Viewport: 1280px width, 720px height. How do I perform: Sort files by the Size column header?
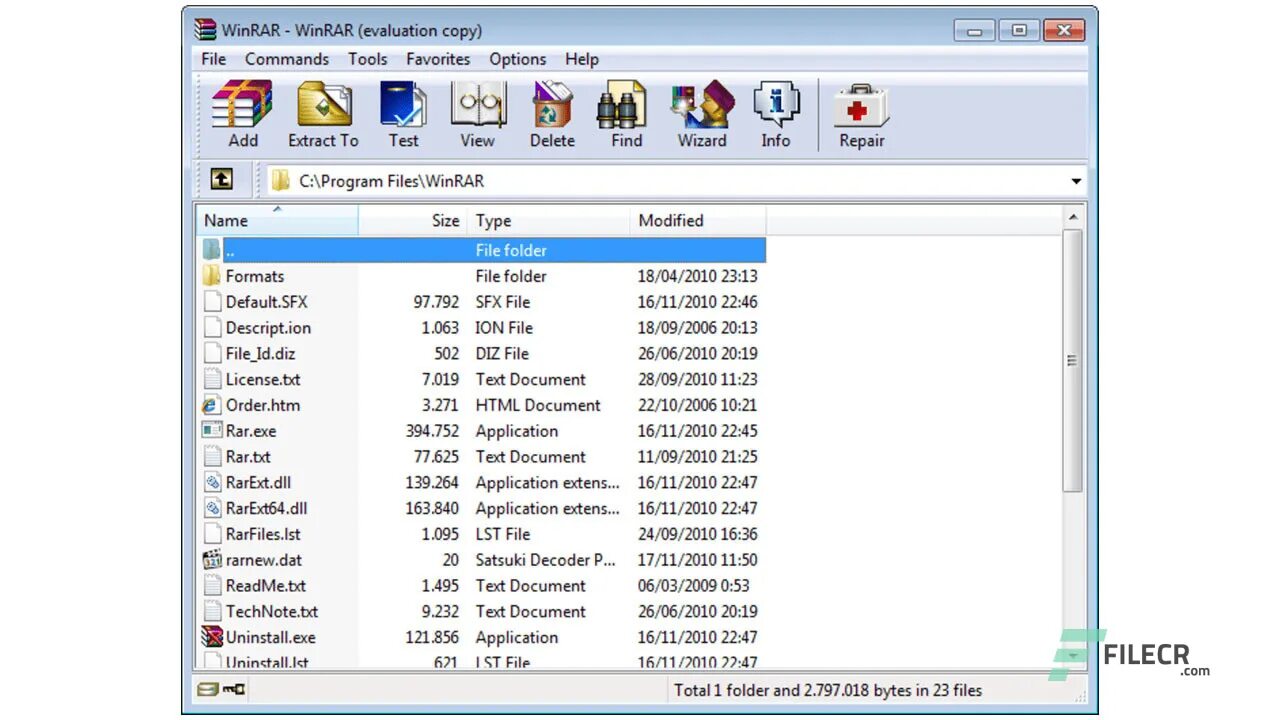pos(414,221)
